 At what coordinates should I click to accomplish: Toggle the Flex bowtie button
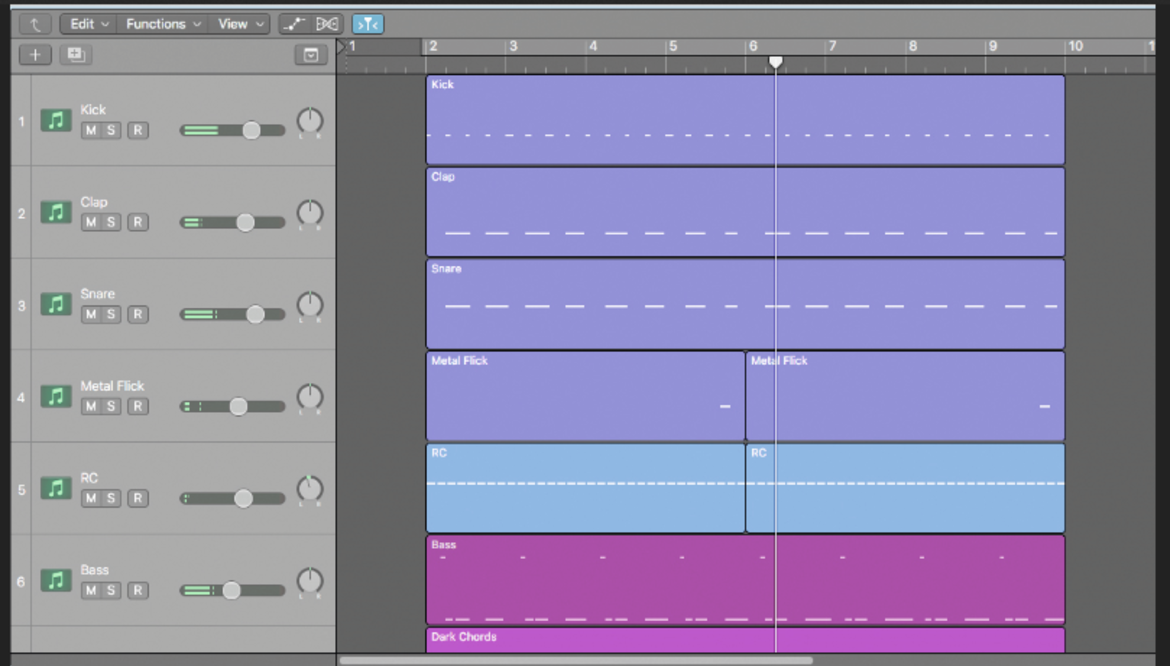click(327, 24)
